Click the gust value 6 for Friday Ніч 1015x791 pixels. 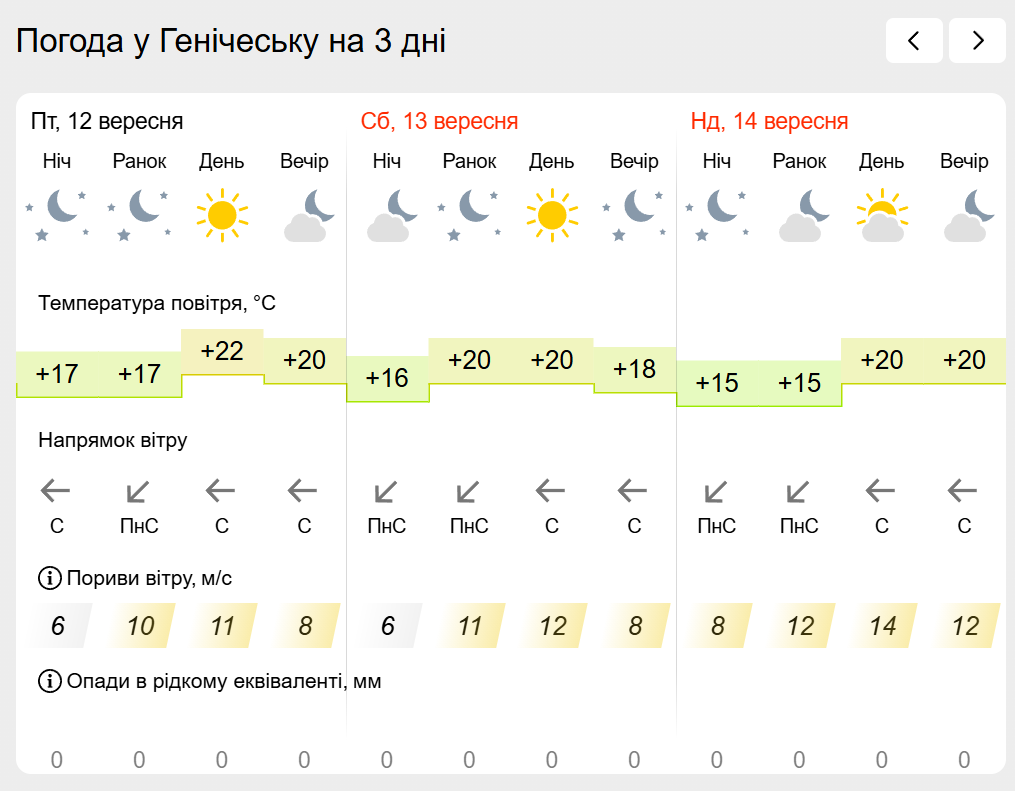click(58, 626)
